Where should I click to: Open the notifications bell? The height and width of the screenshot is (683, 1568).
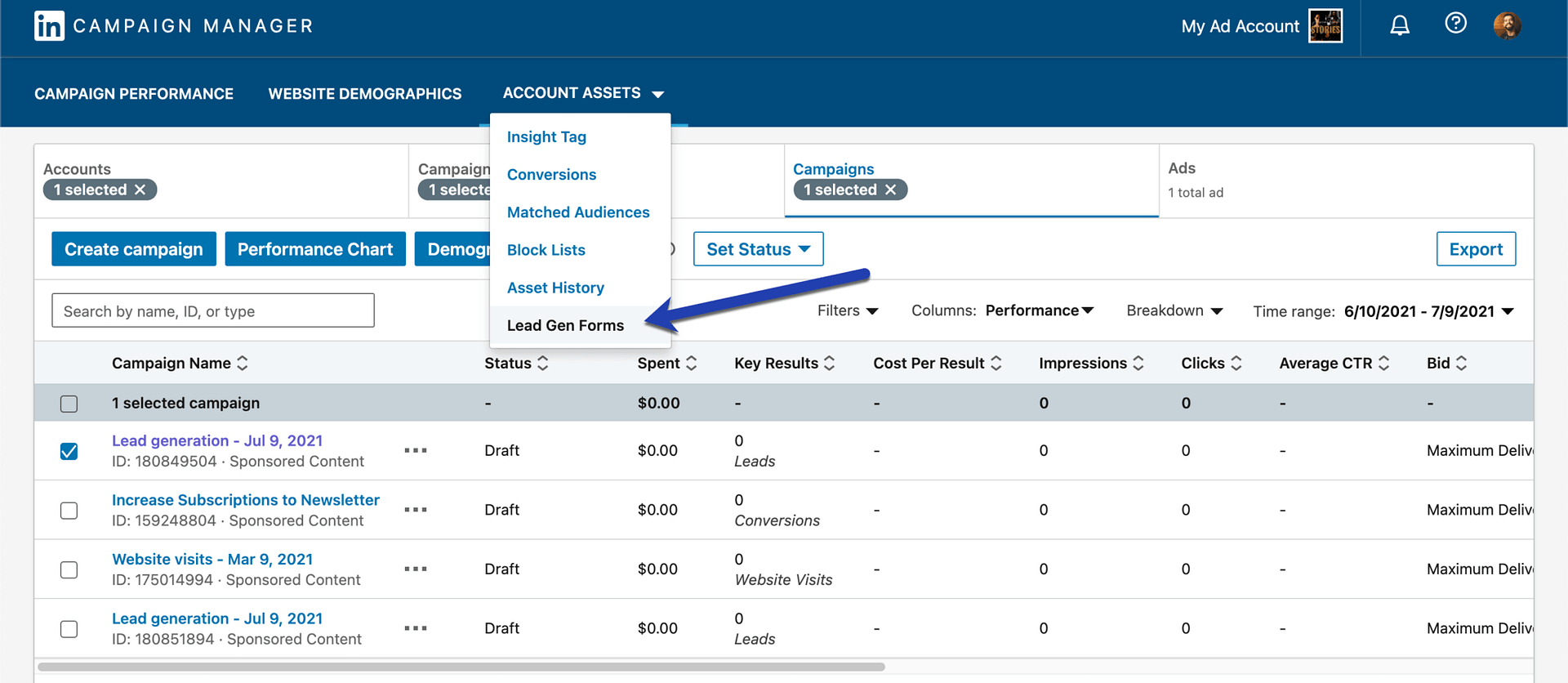[x=1400, y=25]
